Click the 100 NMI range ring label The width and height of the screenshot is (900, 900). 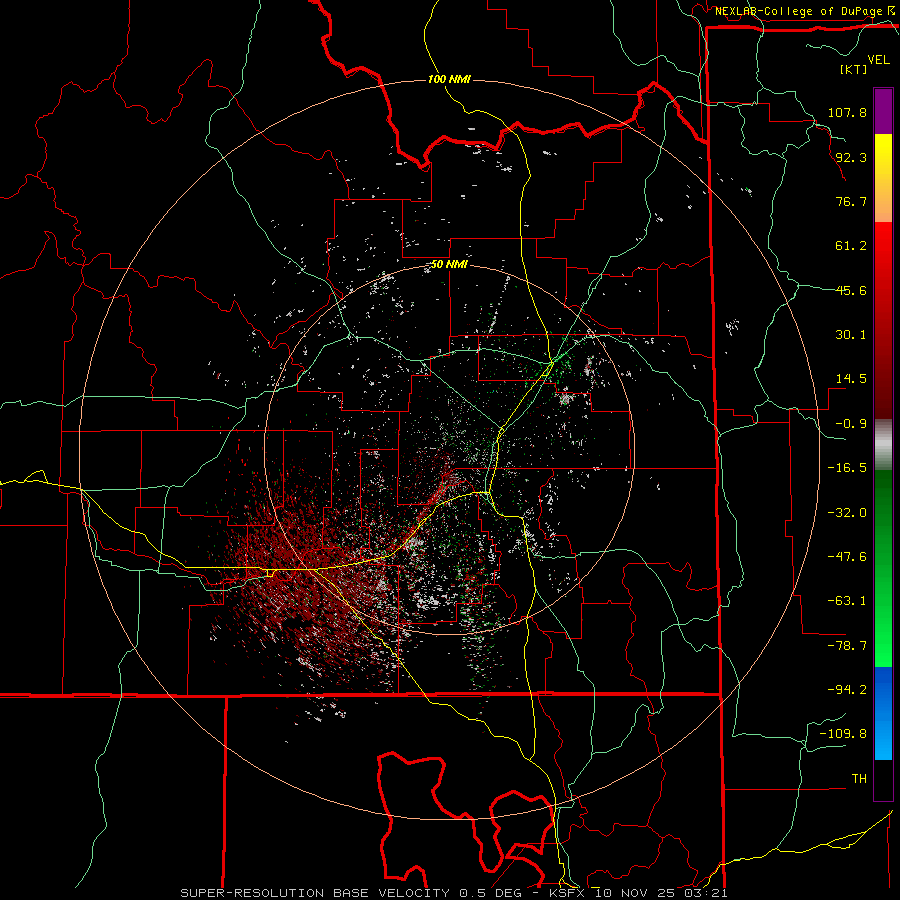point(449,79)
